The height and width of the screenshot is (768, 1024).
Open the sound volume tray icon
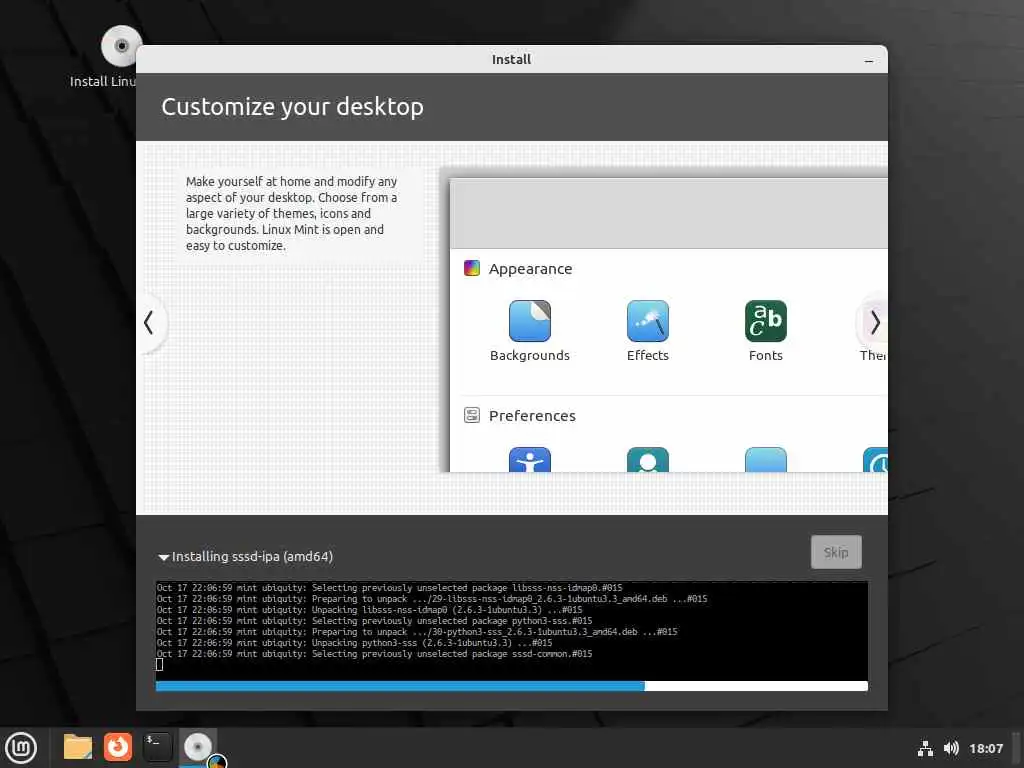pos(951,748)
